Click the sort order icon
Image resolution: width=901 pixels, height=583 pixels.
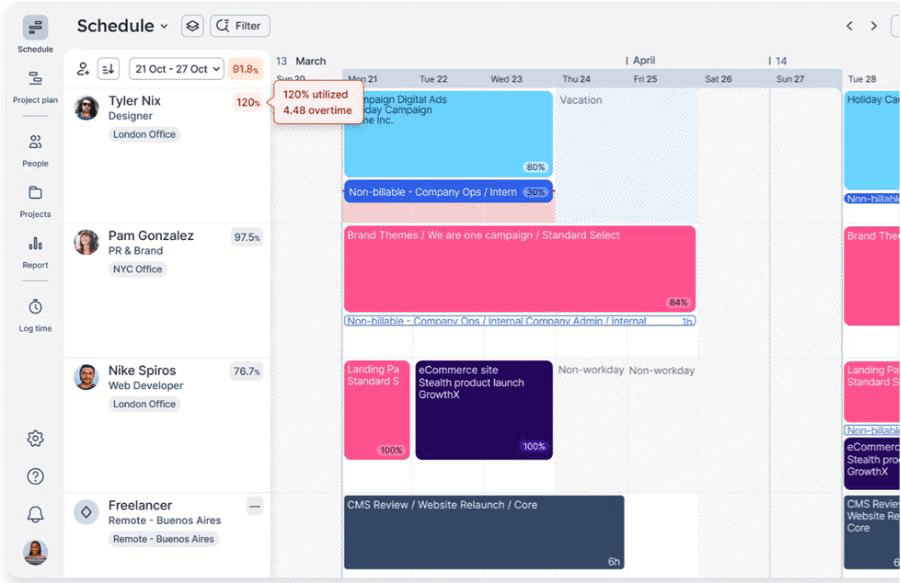[x=108, y=69]
